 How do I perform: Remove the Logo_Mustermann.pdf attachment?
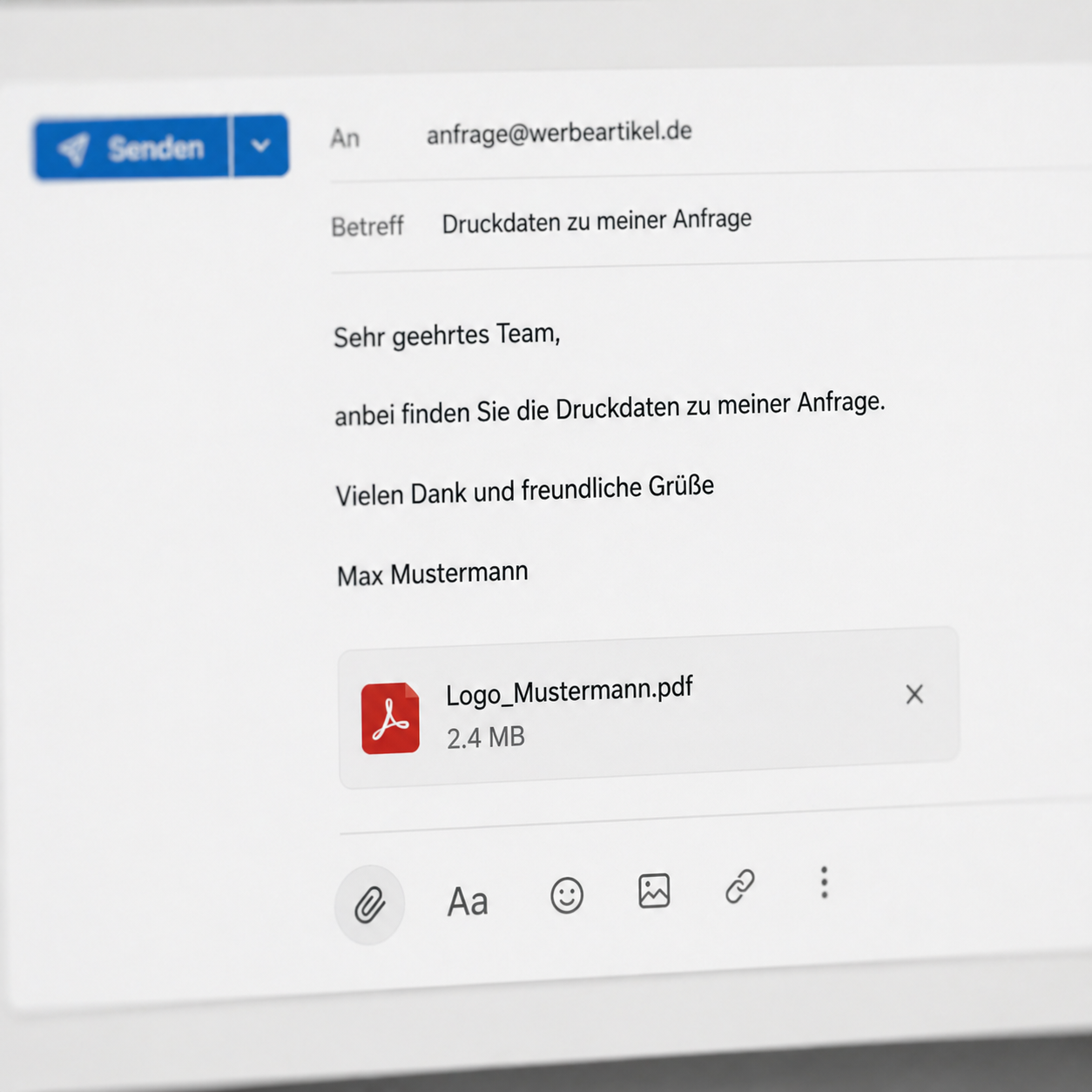click(914, 694)
